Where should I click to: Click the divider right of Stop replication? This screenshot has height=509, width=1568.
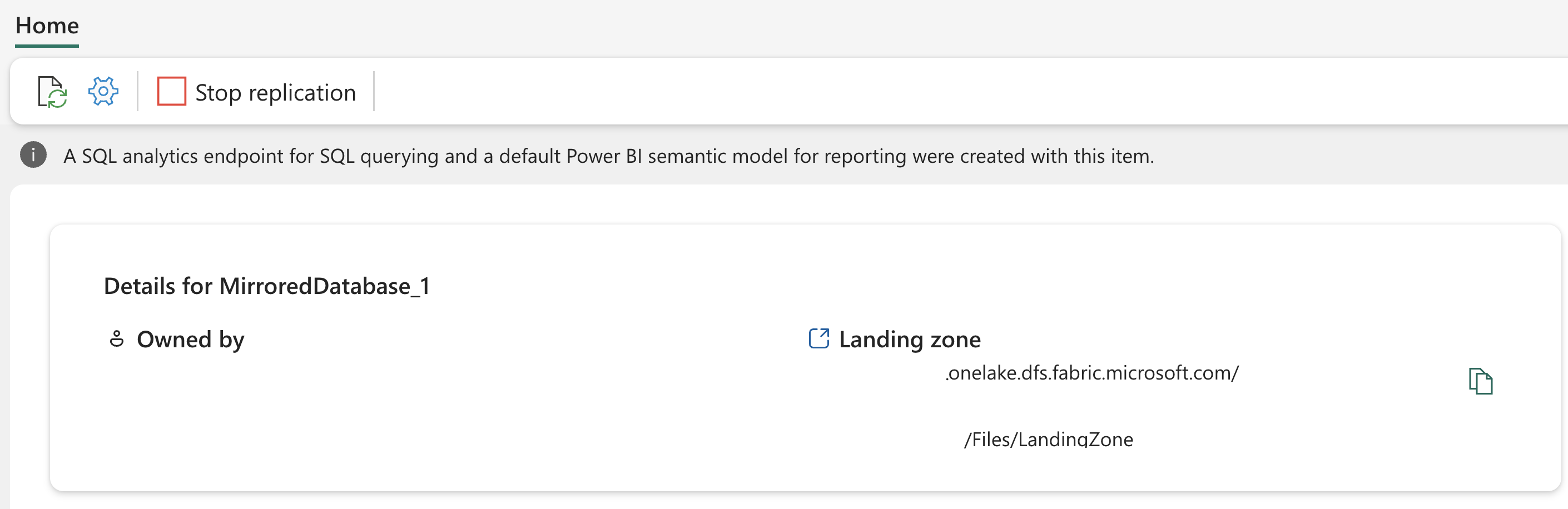point(374,92)
